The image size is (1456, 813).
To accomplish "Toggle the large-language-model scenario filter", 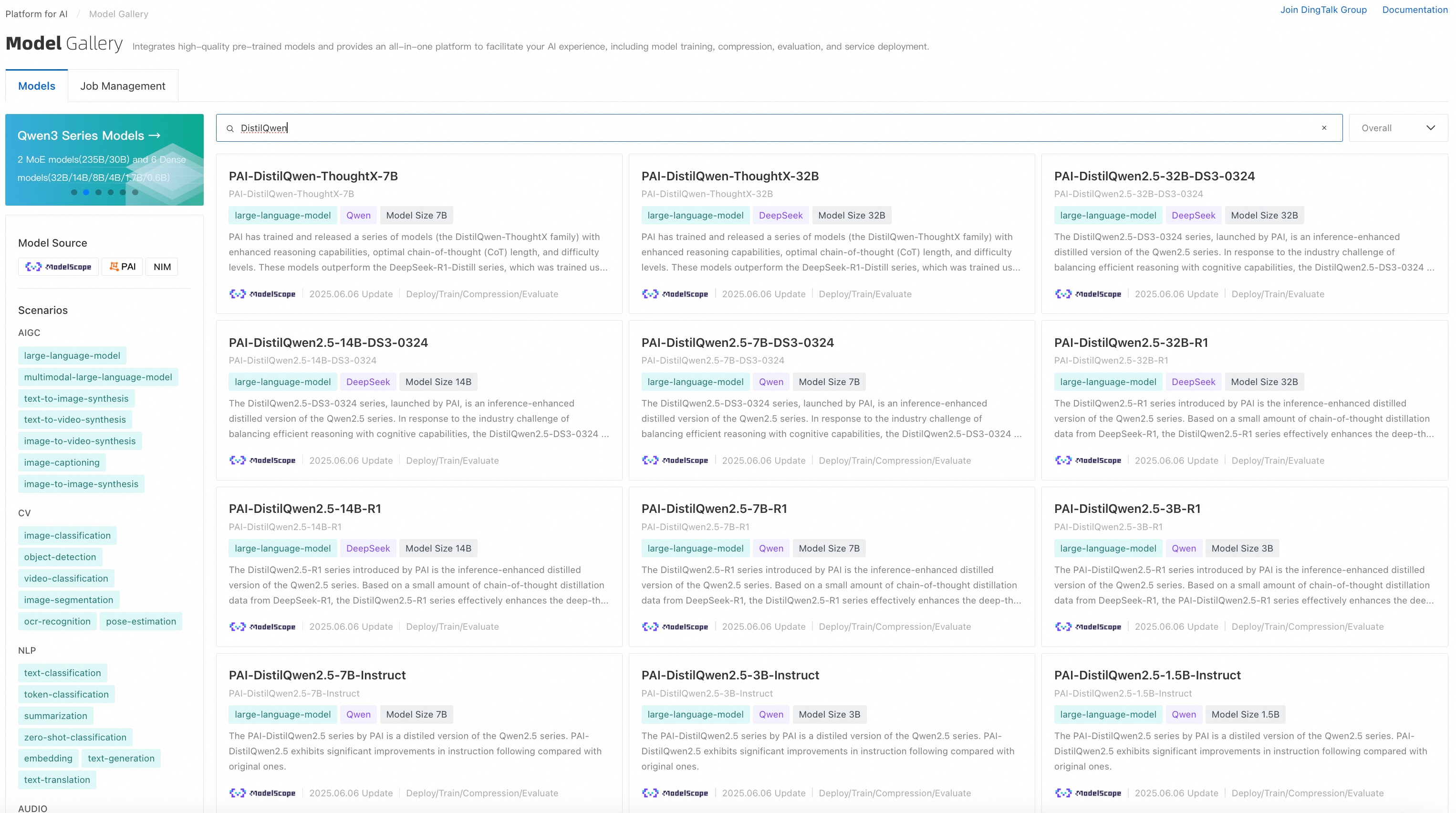I will (x=72, y=355).
